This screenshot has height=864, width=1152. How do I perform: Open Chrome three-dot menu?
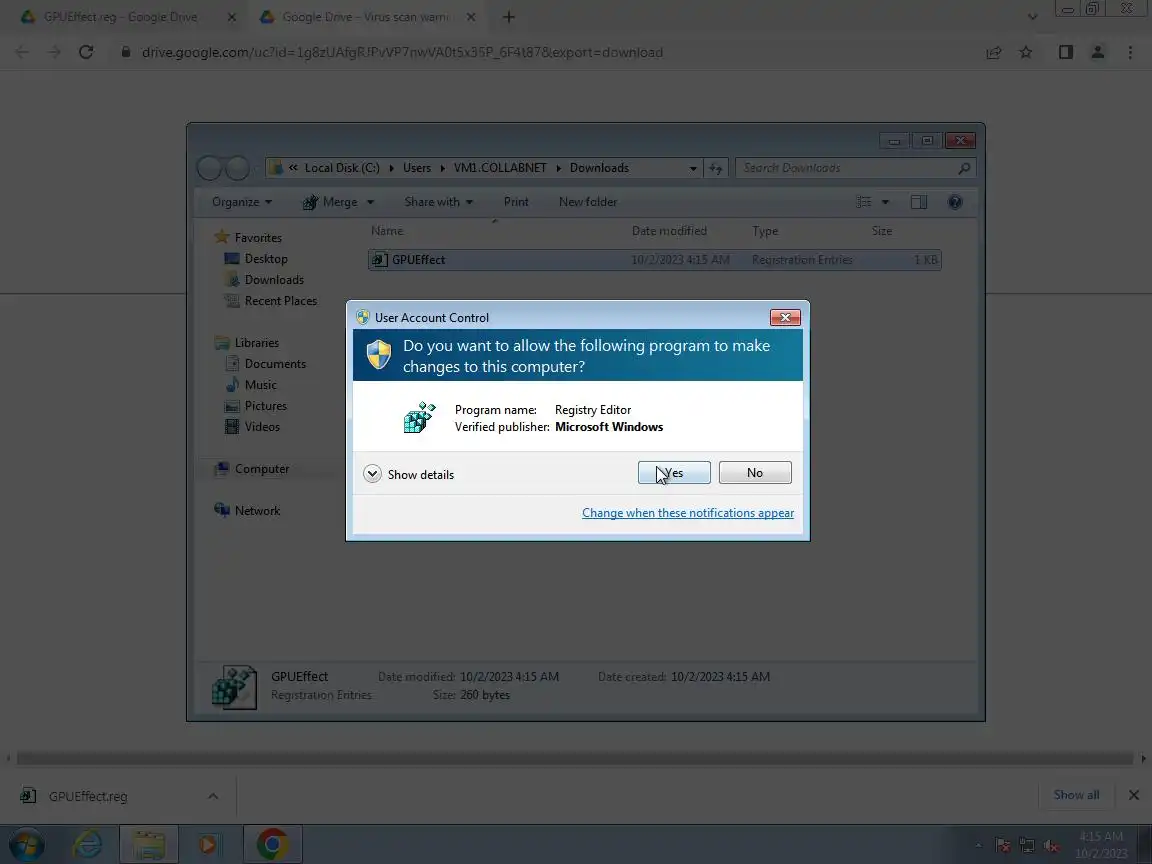[x=1130, y=52]
